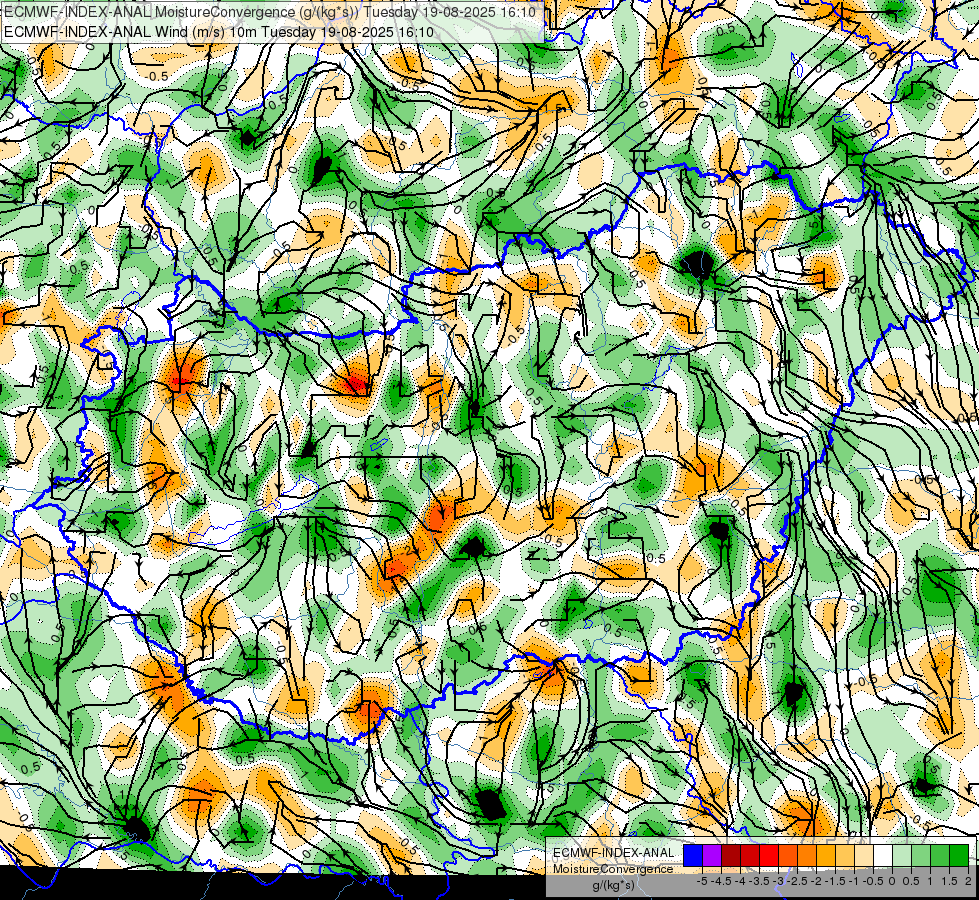The width and height of the screenshot is (979, 900).
Task: Click the bright red swatch between -3.5 and -3
Action: (x=769, y=855)
